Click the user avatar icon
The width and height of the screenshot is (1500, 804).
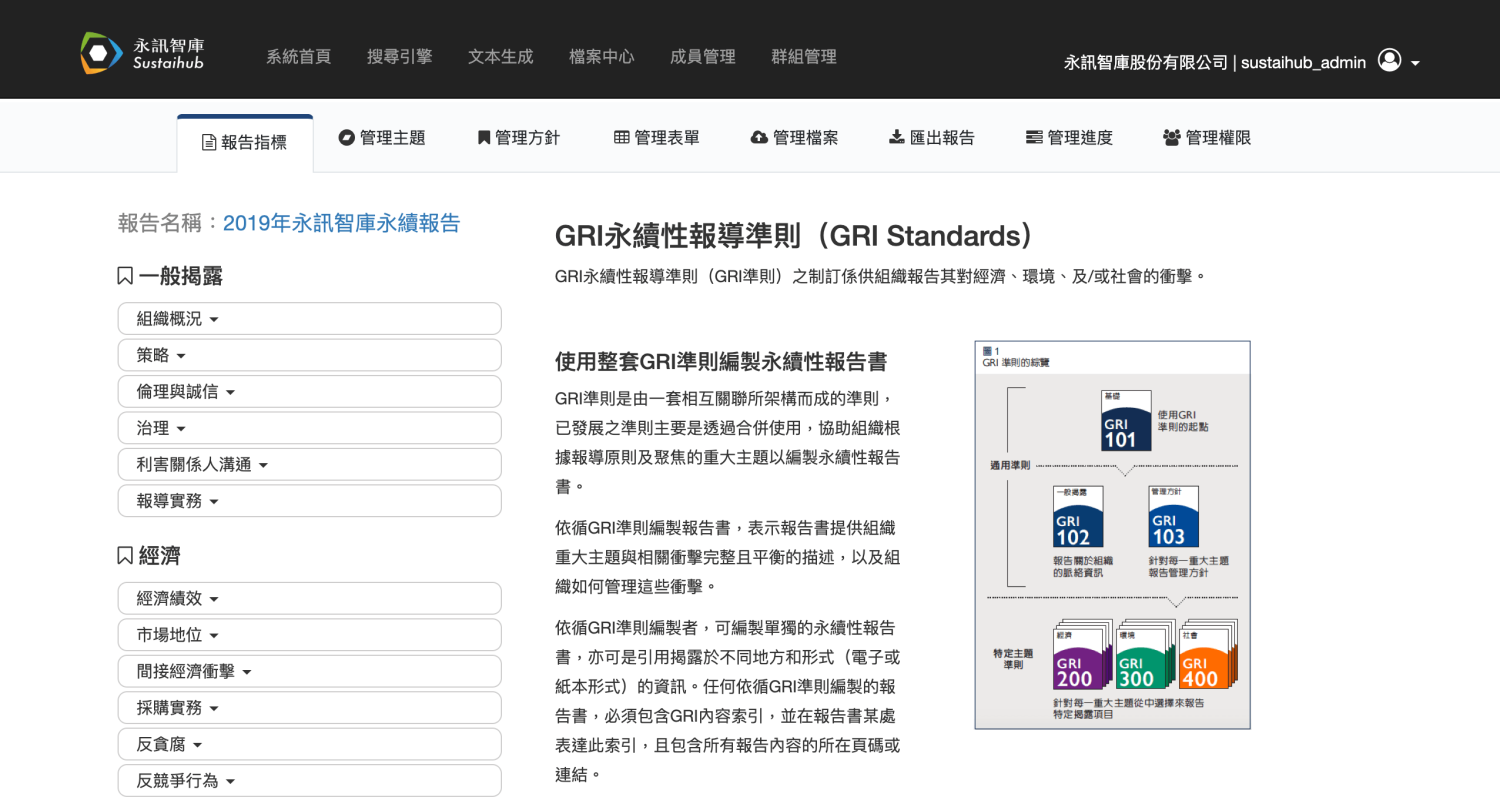pyautogui.click(x=1389, y=60)
